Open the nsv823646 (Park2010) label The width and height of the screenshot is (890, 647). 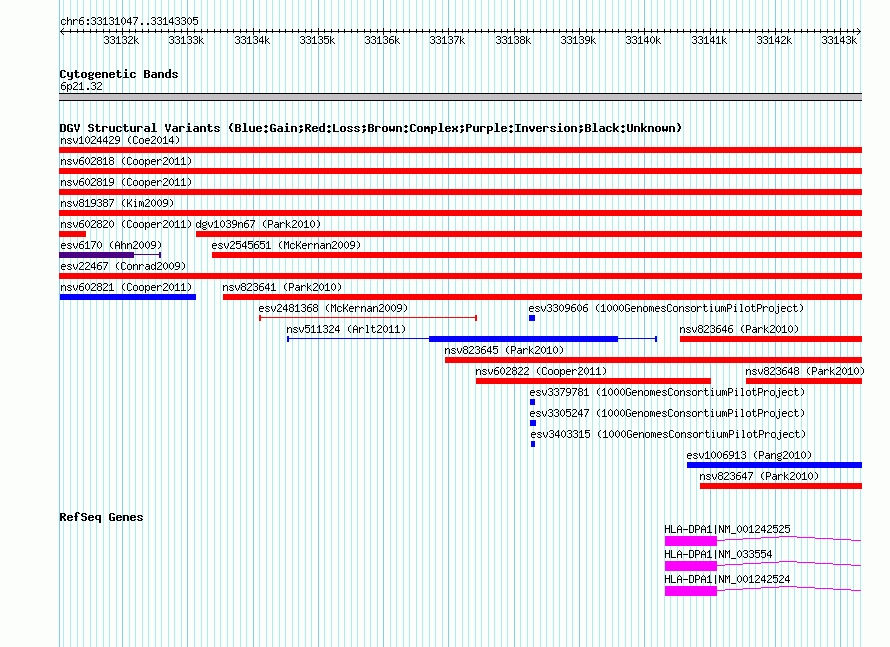point(739,329)
